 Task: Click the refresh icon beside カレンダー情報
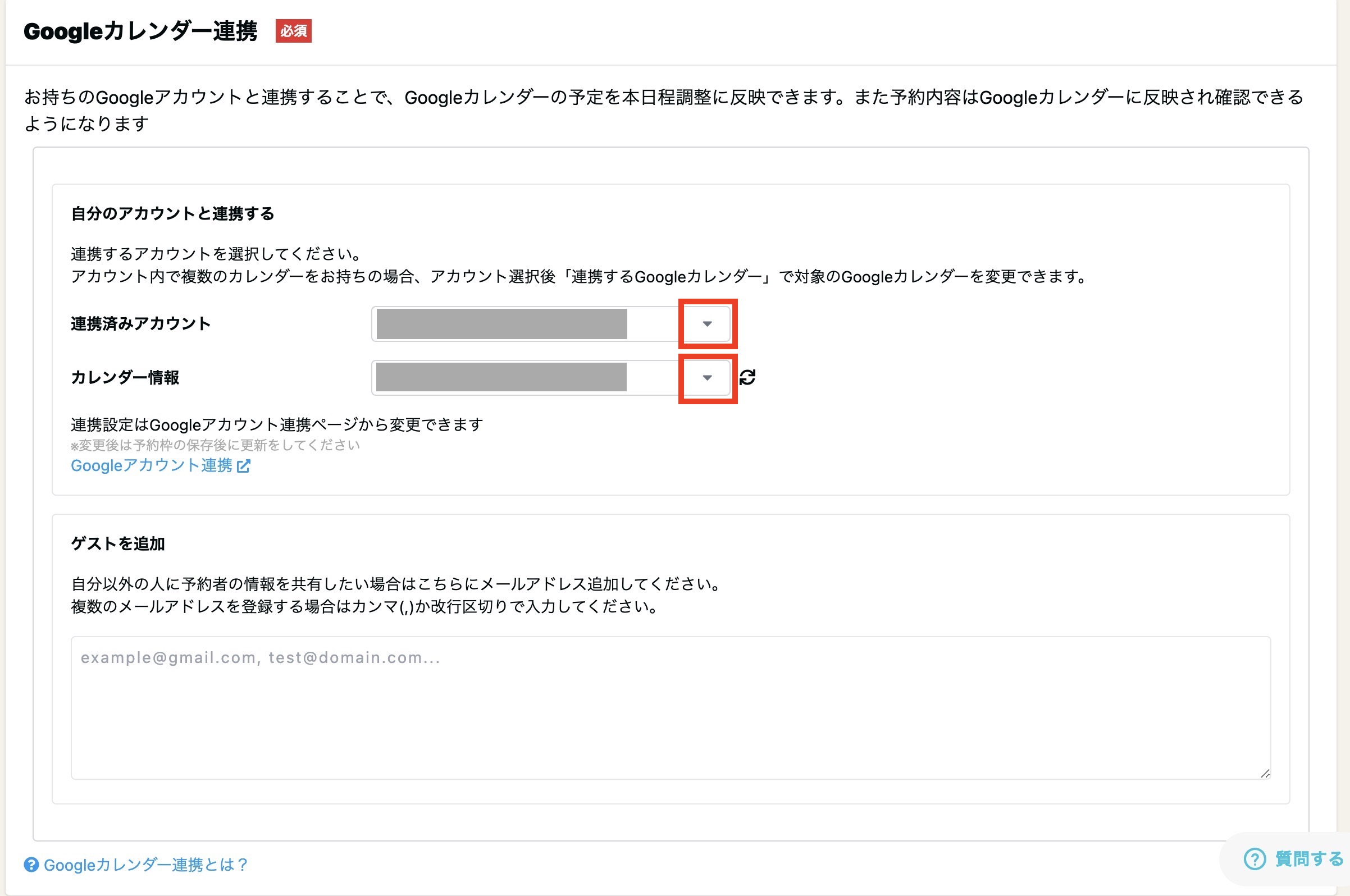pos(747,377)
